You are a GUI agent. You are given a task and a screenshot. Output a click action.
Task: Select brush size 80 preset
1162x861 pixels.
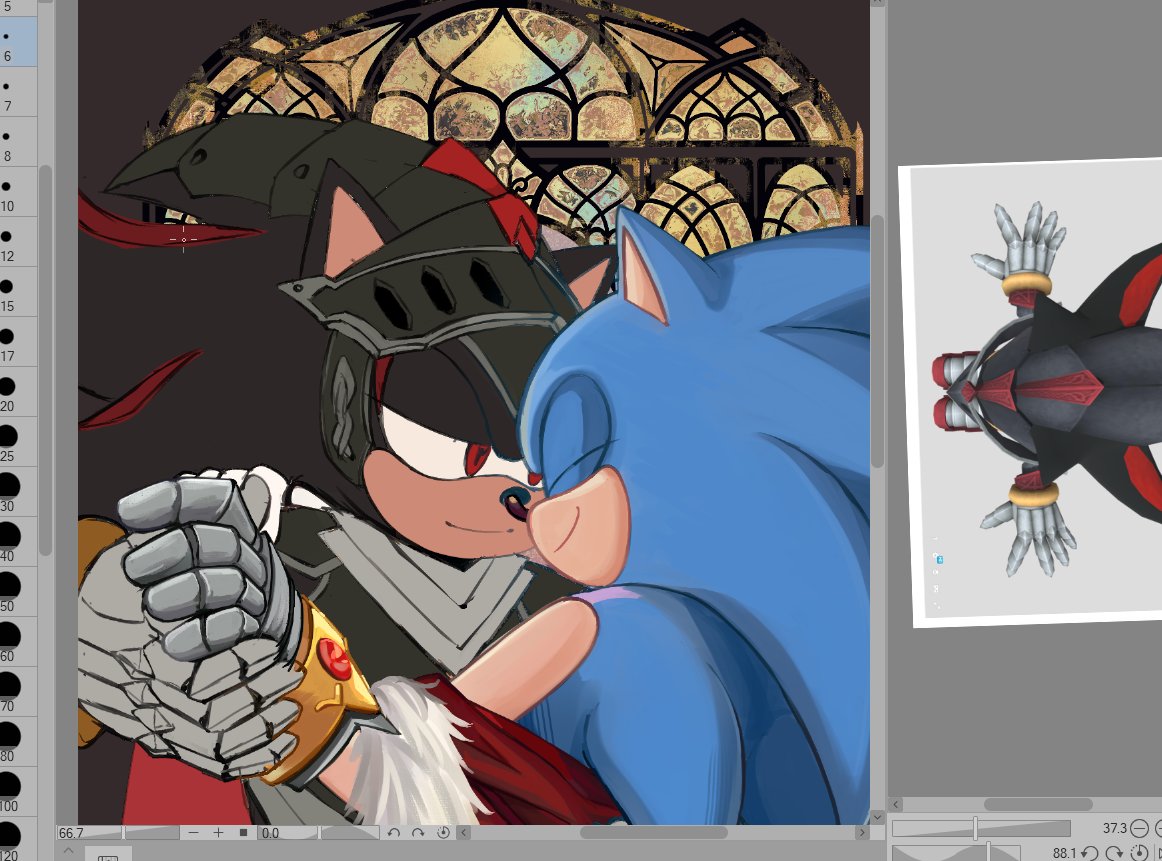(18, 742)
